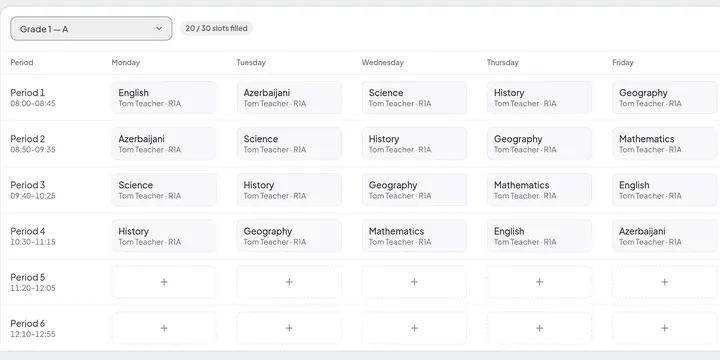
Task: Add a lesson to Friday Period 6
Action: [664, 328]
